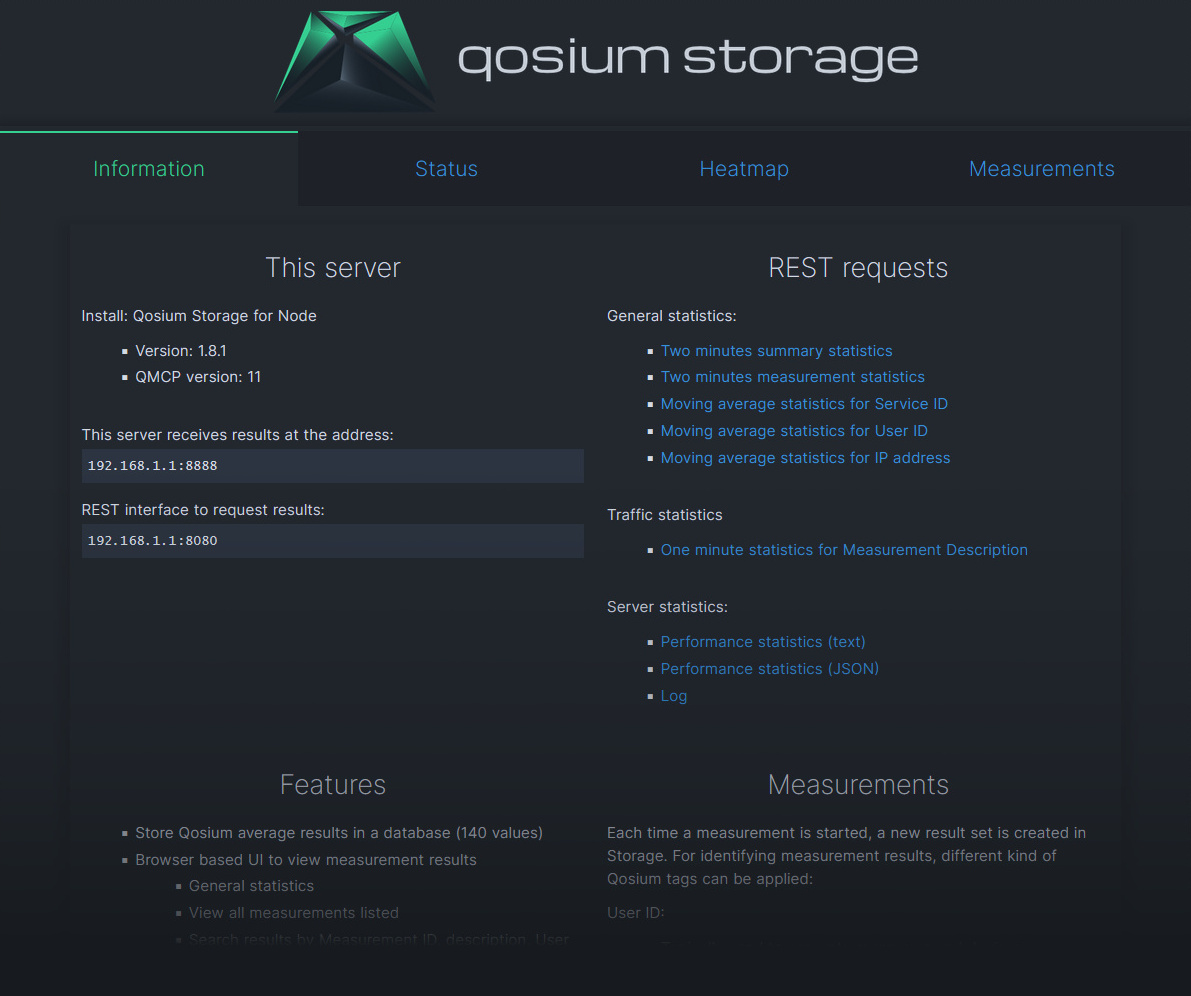View Performance statistics (JSON) link
This screenshot has width=1191, height=996.
click(x=769, y=669)
